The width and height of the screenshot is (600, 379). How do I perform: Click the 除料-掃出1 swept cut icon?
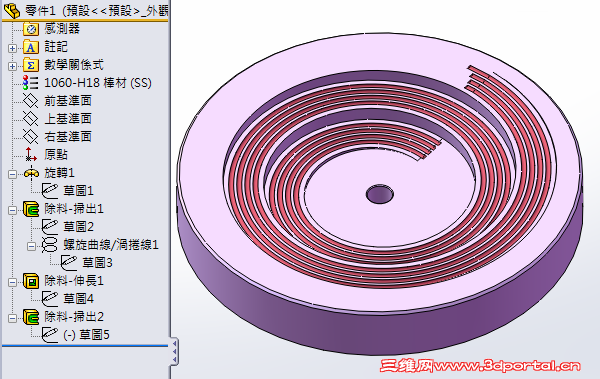click(31, 209)
